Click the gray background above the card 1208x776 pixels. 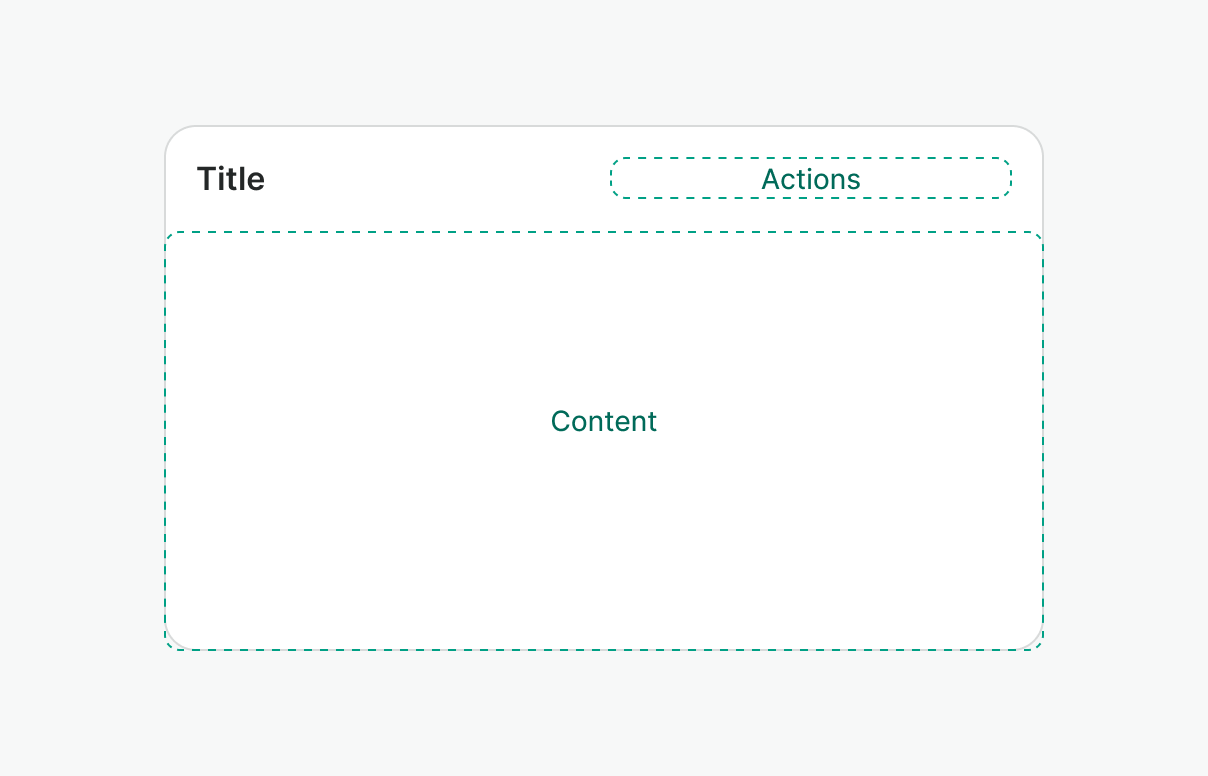(x=604, y=60)
